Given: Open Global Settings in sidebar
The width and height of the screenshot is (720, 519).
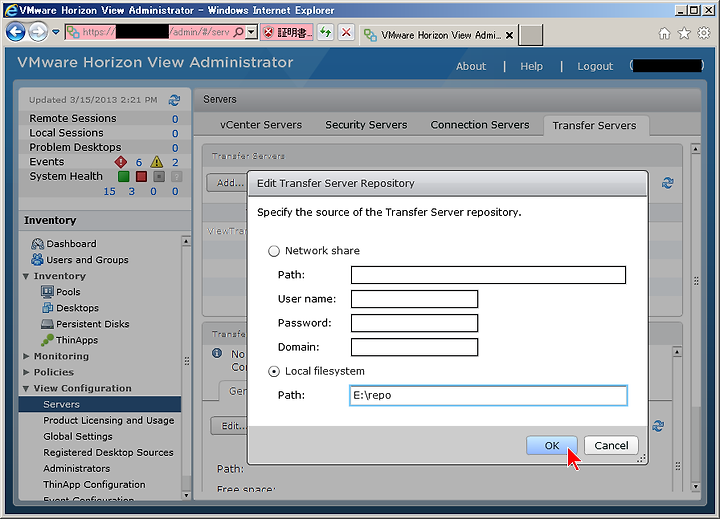Looking at the screenshot, I should click(78, 436).
